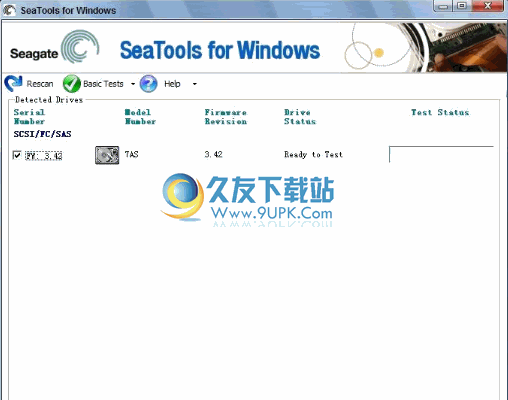Image resolution: width=508 pixels, height=400 pixels.
Task: Click the Test Status column header
Action: [440, 112]
